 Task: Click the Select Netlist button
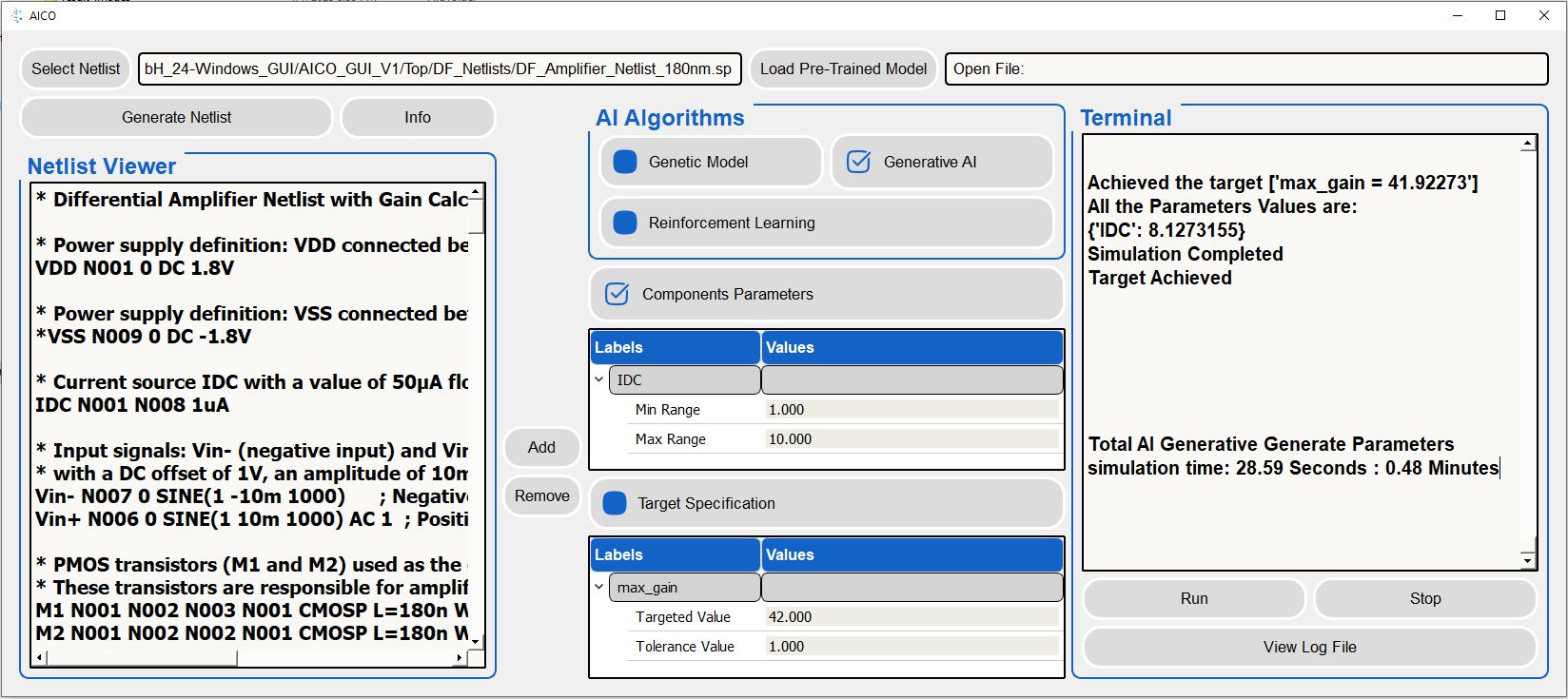coord(75,68)
